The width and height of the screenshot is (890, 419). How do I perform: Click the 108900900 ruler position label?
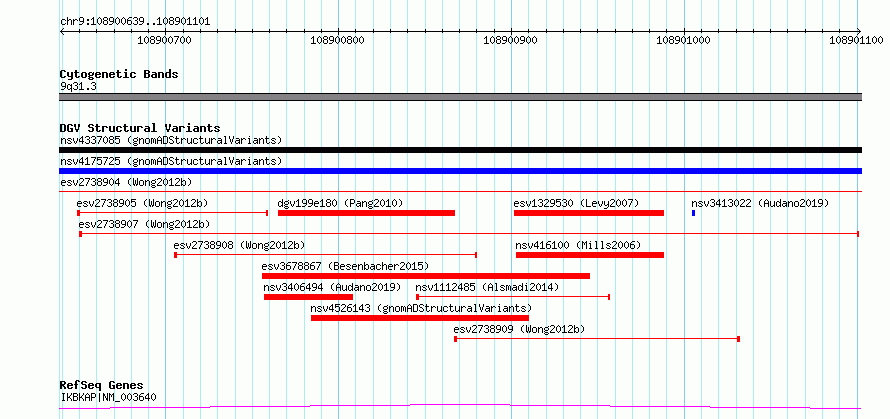pyautogui.click(x=510, y=40)
